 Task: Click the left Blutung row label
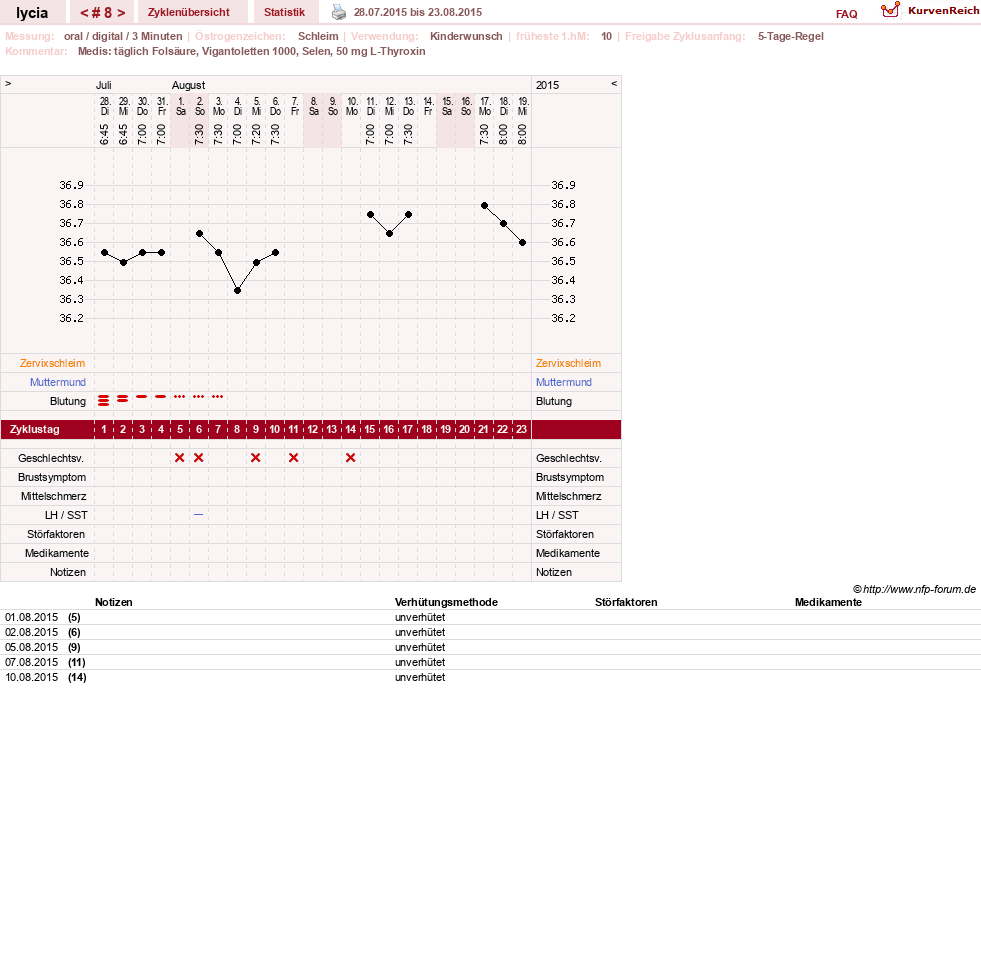68,401
